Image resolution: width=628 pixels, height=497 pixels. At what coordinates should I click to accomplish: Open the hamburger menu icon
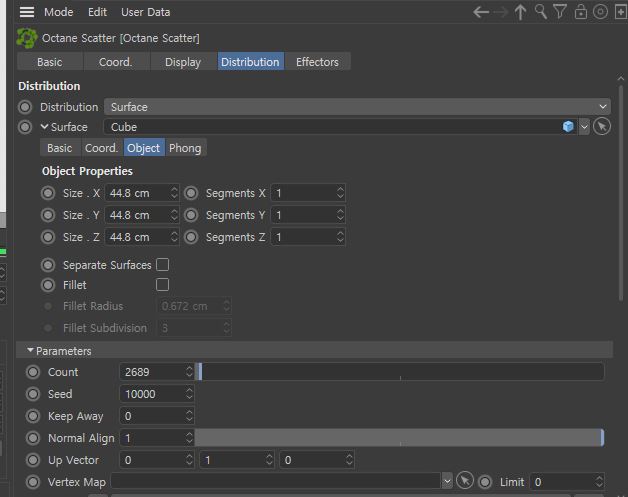click(x=27, y=12)
